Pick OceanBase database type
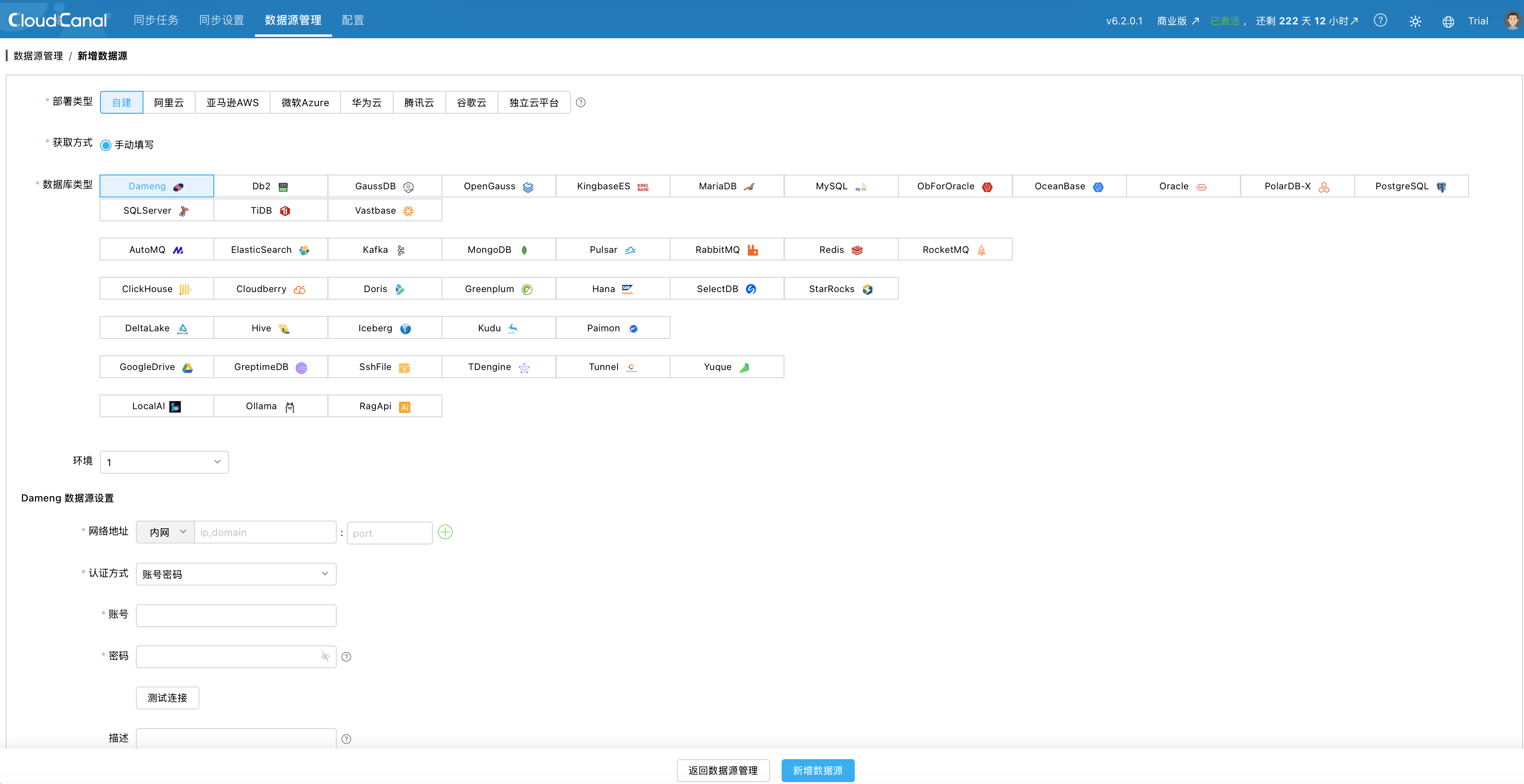Screen dimensions: 1524x784 (1069, 186)
